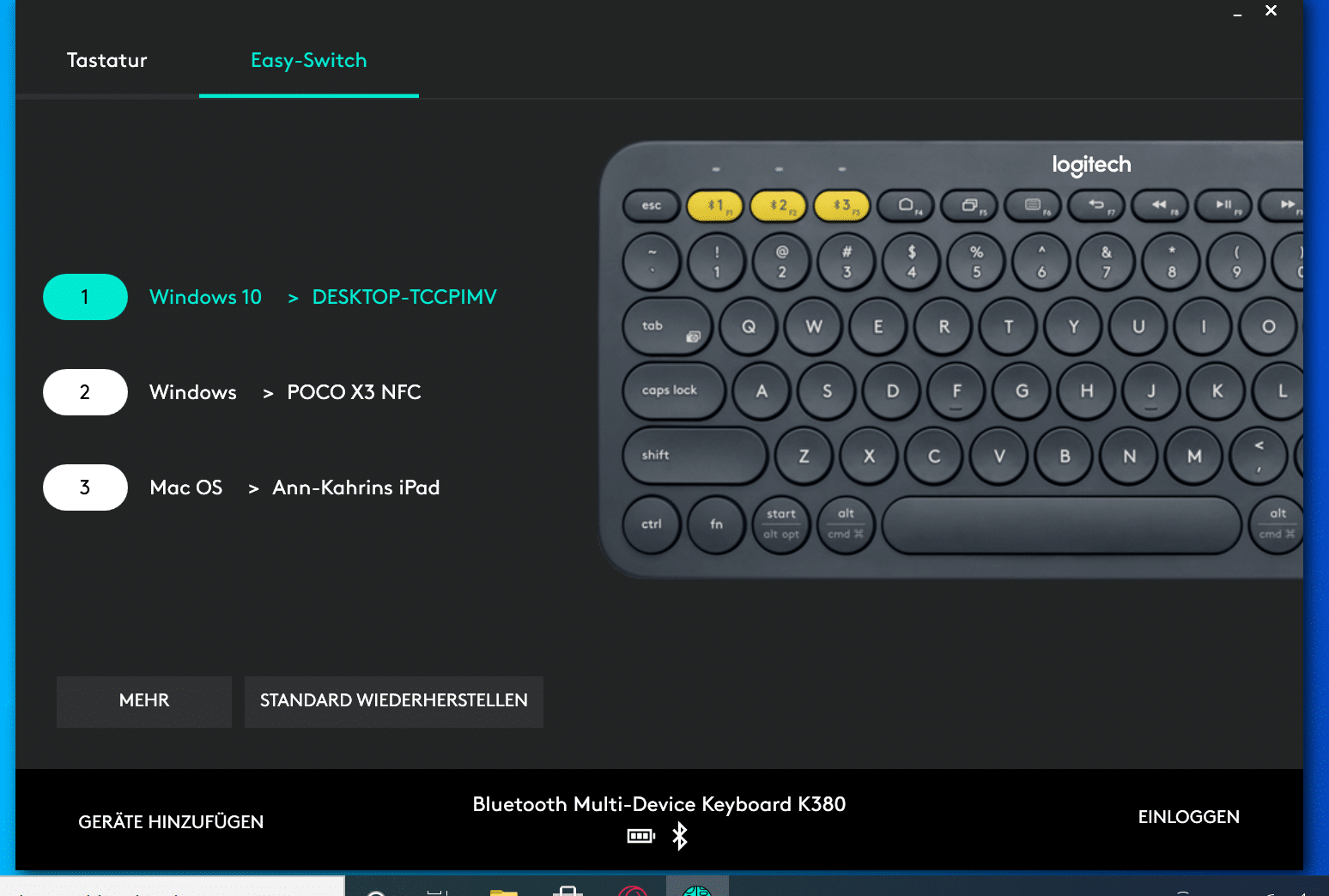Click the yellow Easy-Switch key 2
This screenshot has width=1329, height=896.
(x=779, y=206)
